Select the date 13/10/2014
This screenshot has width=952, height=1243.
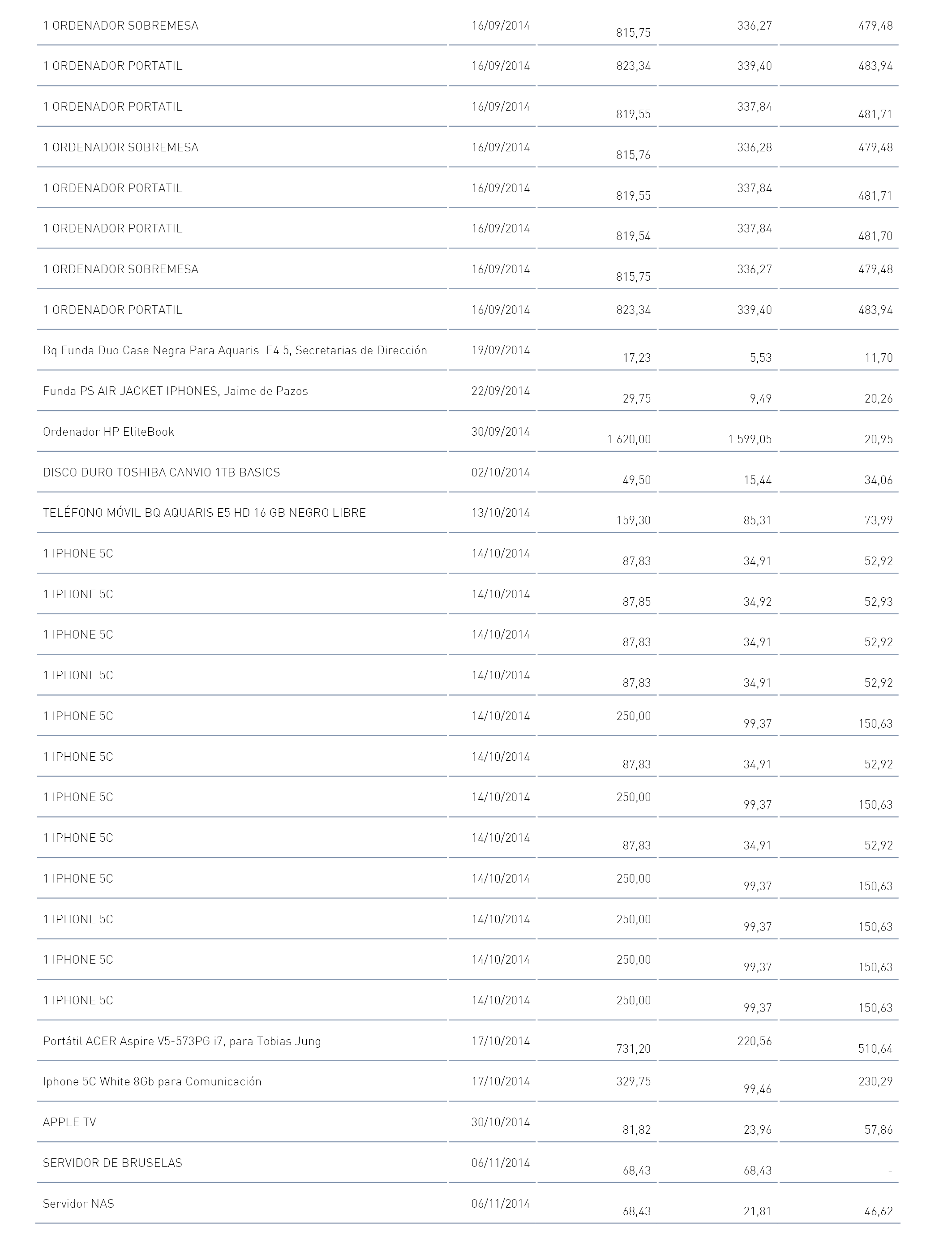[x=500, y=513]
